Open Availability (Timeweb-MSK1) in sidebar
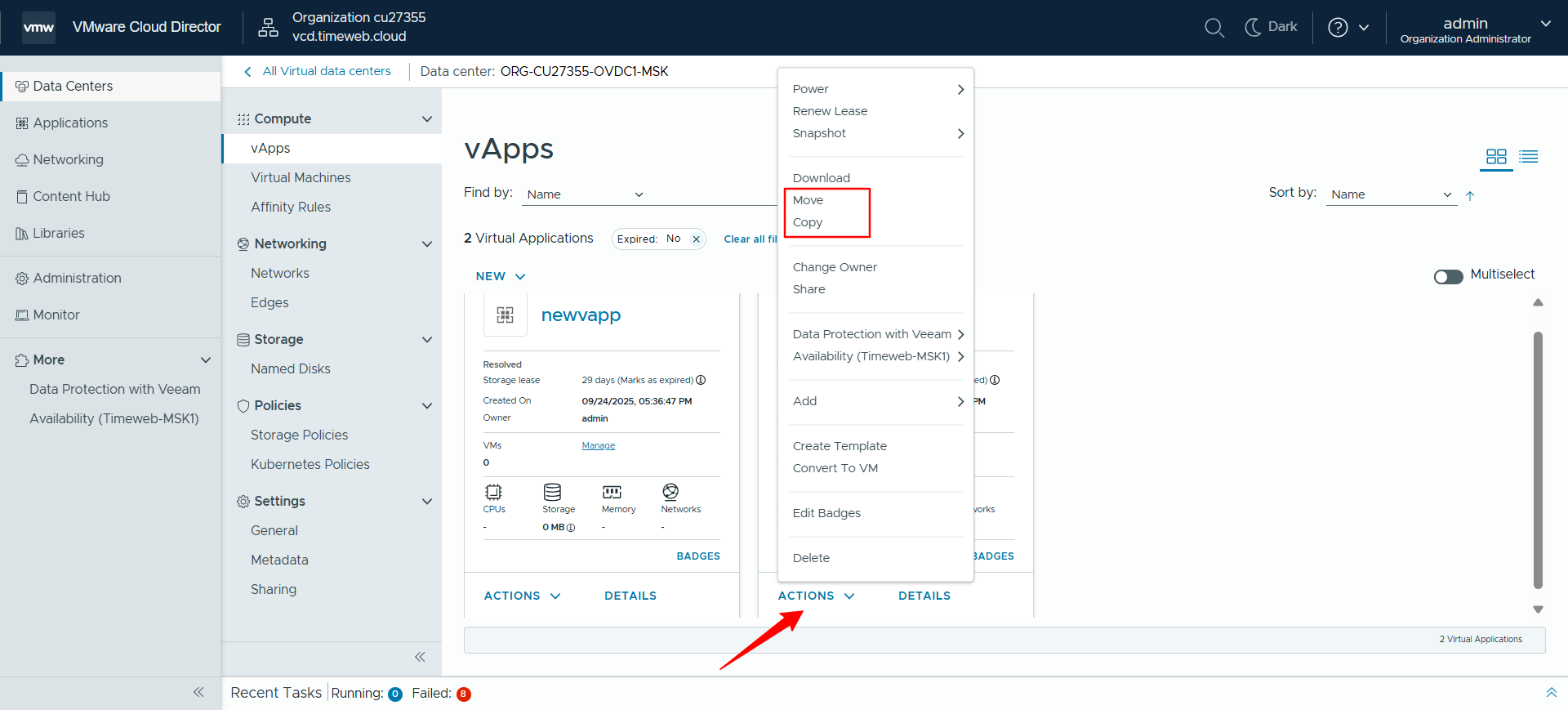 pos(114,418)
